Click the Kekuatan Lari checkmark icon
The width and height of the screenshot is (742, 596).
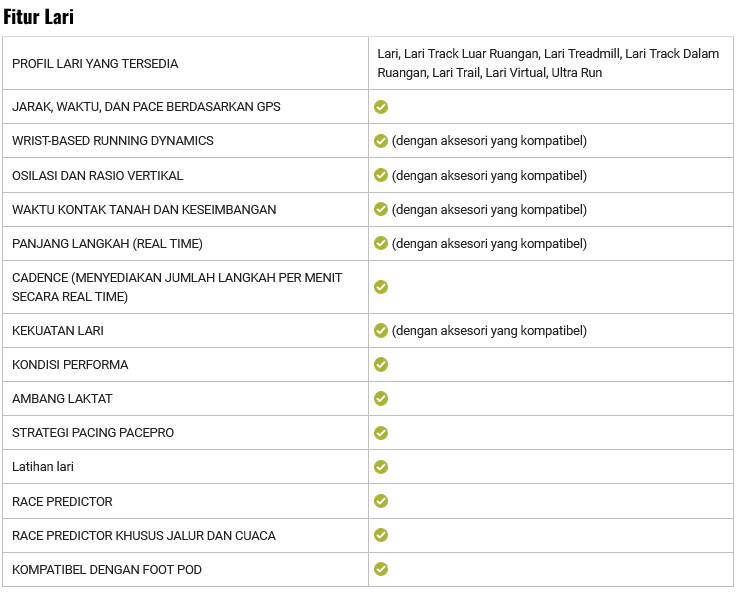click(x=381, y=330)
